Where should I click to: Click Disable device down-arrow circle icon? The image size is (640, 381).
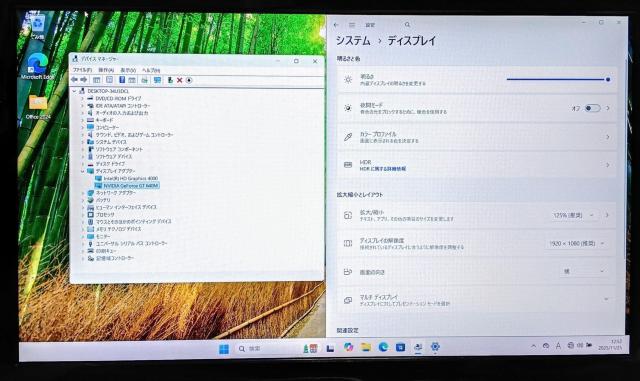pos(189,80)
